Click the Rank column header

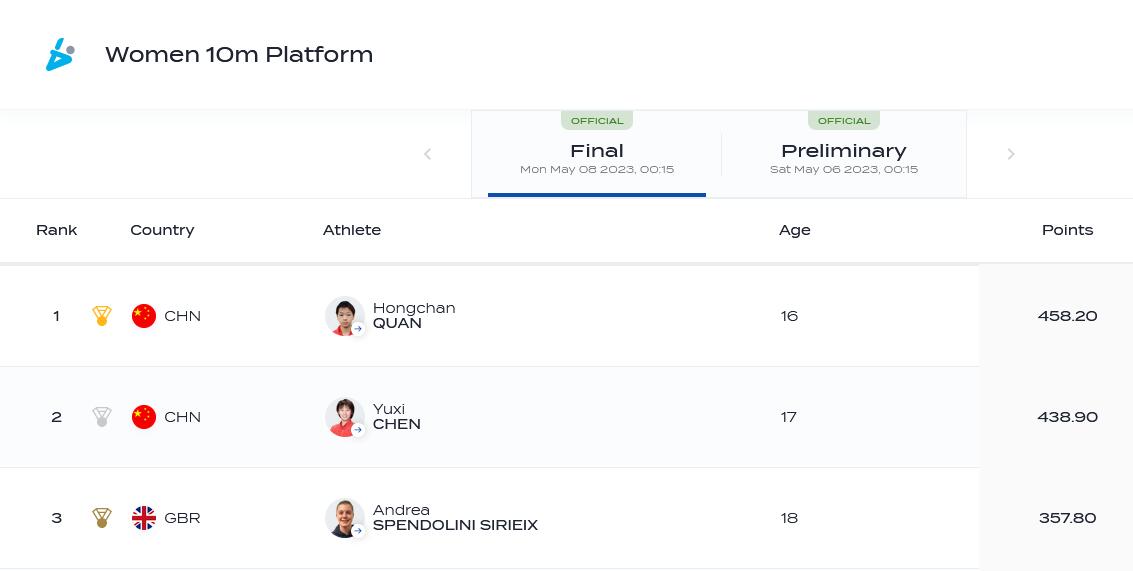coord(57,230)
